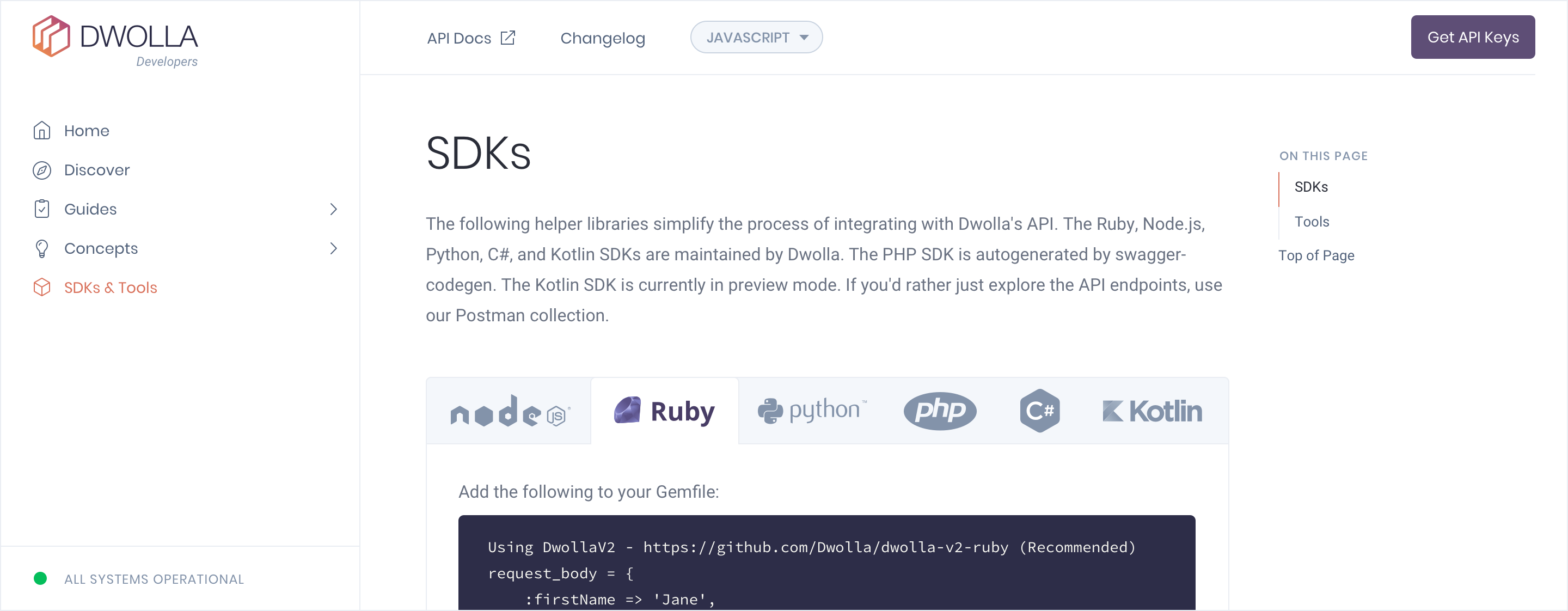Viewport: 1568px width, 611px height.
Task: Select the Ruby SDK tab
Action: tap(664, 411)
